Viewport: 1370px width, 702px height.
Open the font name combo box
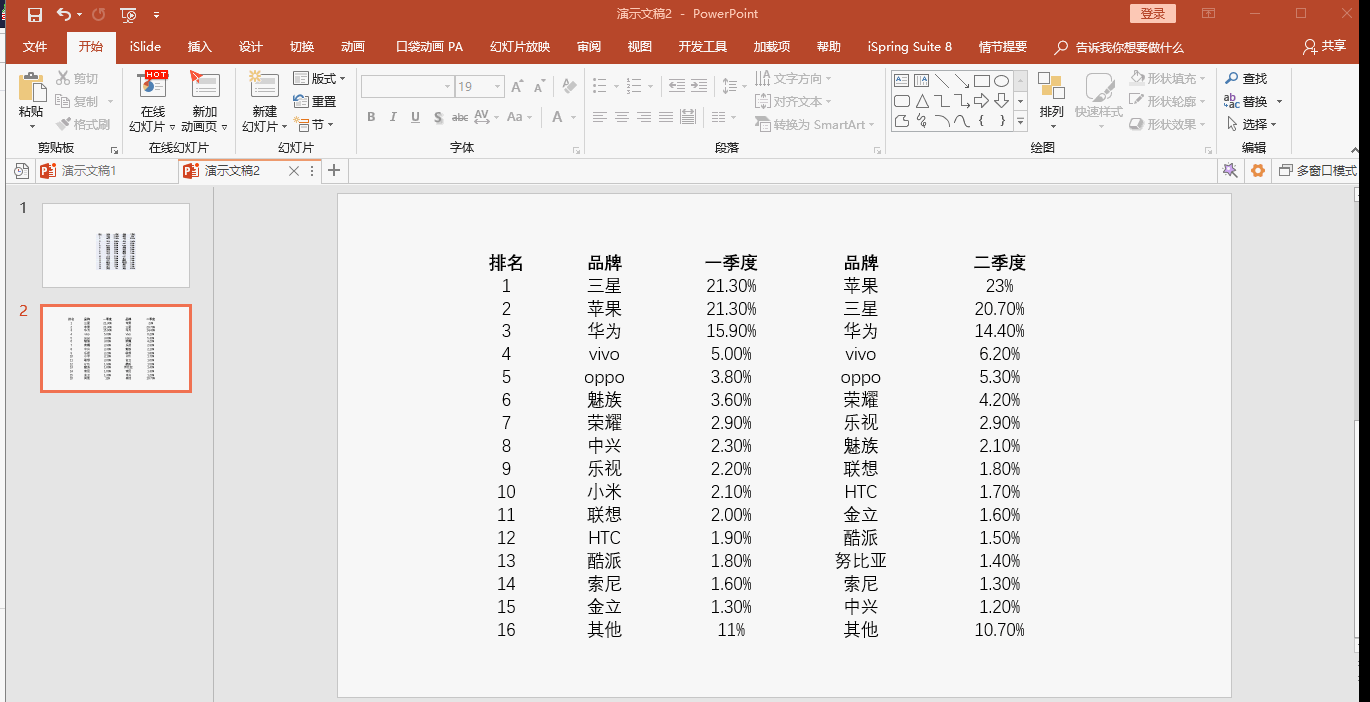click(x=407, y=87)
